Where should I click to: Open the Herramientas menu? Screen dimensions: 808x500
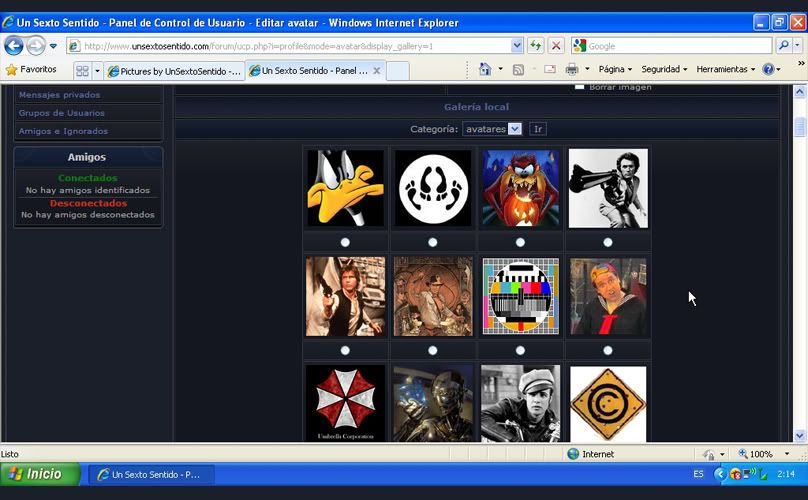726,69
